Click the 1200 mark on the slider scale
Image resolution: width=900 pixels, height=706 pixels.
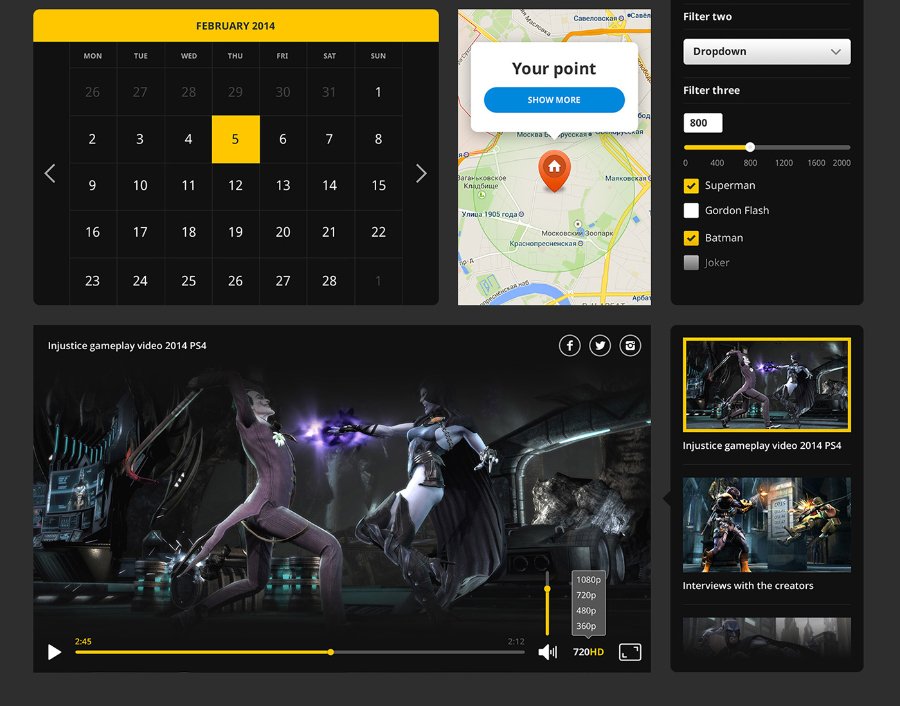(x=783, y=163)
